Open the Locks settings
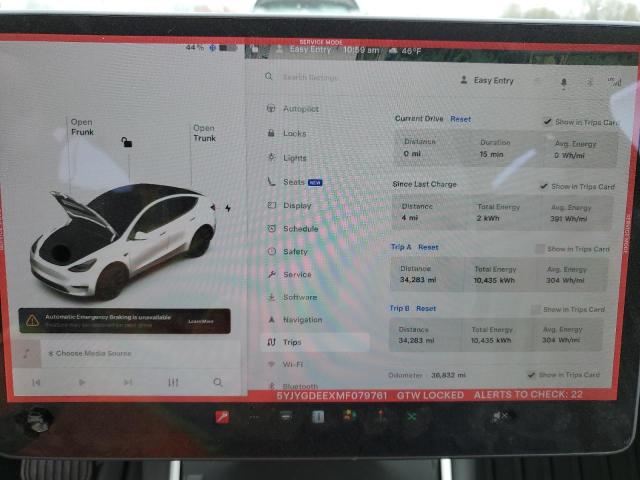640x480 pixels. click(x=287, y=133)
